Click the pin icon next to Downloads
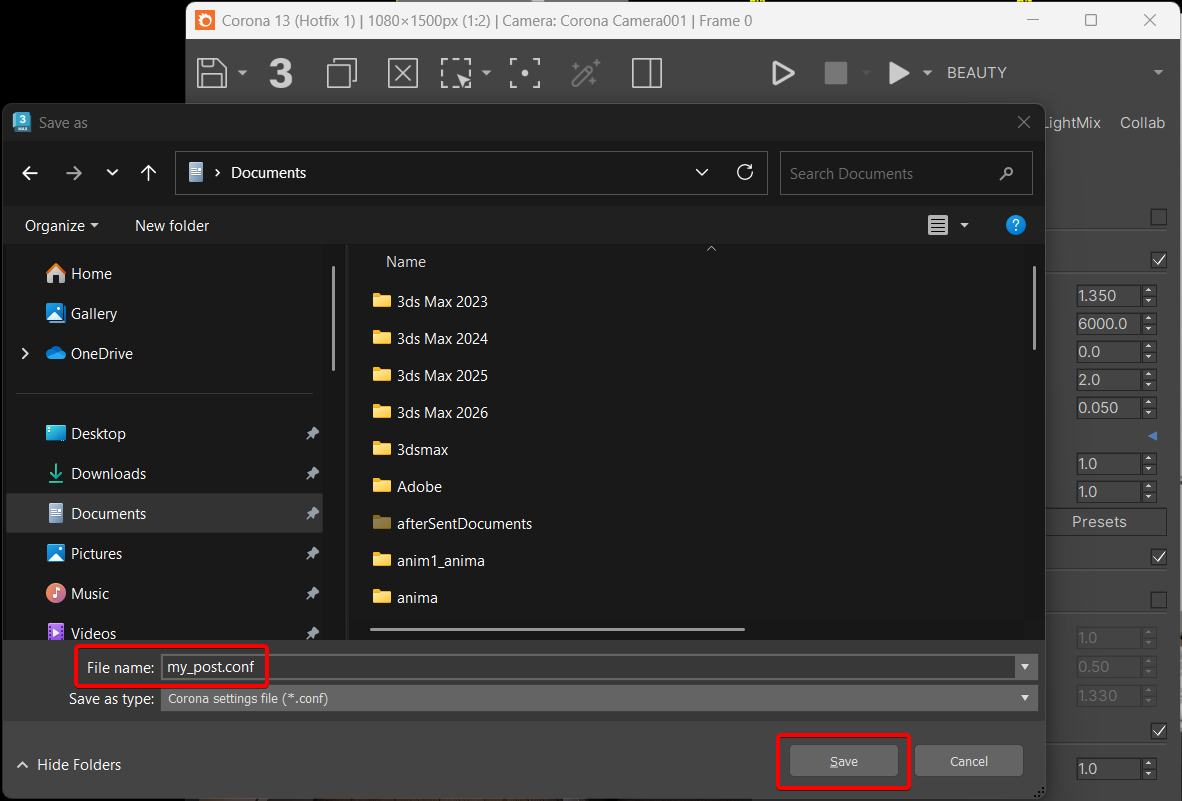 (x=312, y=473)
